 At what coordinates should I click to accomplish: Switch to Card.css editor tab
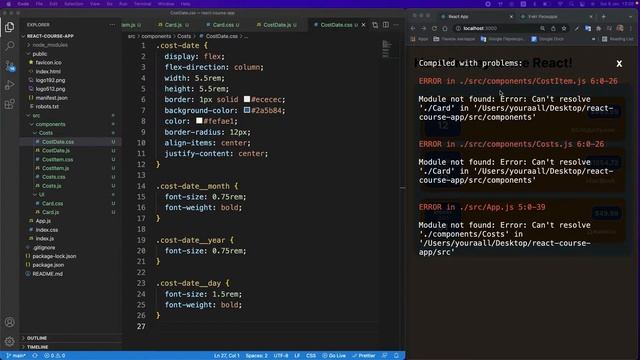click(223, 25)
